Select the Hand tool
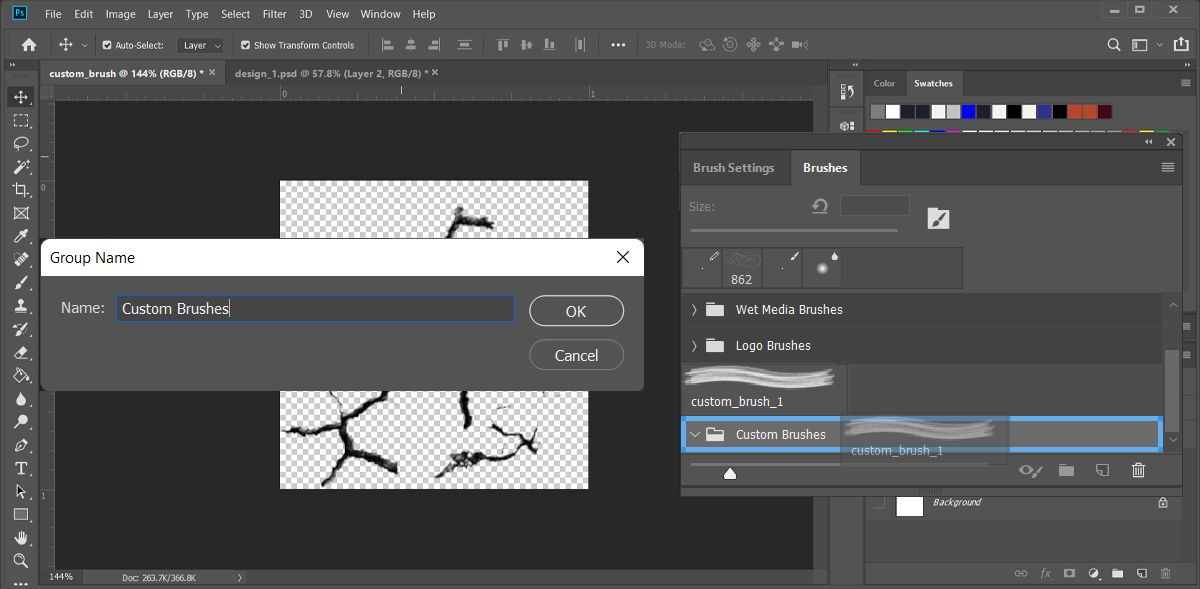This screenshot has height=589, width=1200. pos(20,538)
